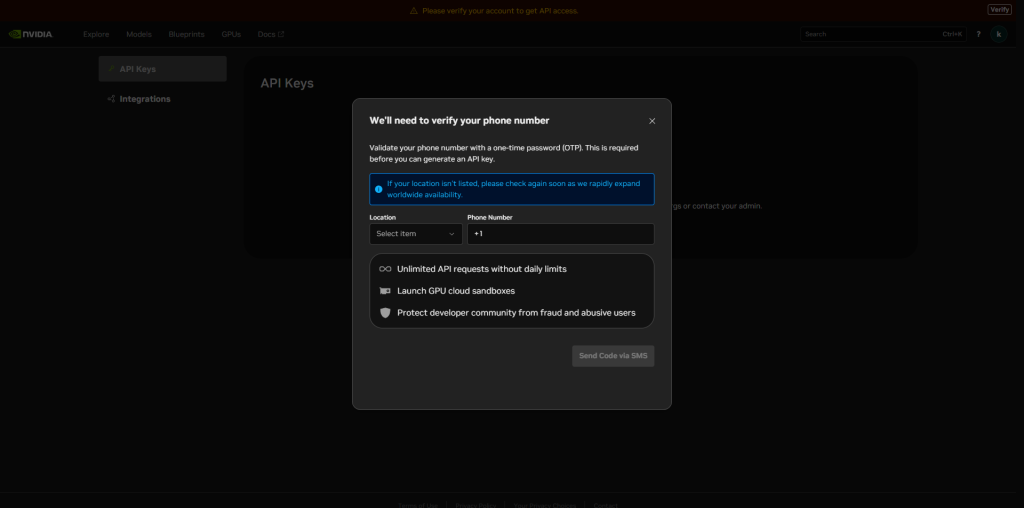This screenshot has width=1024, height=508.
Task: Open the GPUs navigation item
Action: [231, 34]
